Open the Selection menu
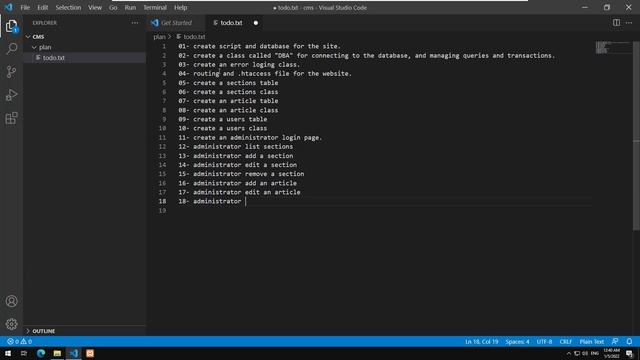This screenshot has height=360, width=640. [x=68, y=7]
